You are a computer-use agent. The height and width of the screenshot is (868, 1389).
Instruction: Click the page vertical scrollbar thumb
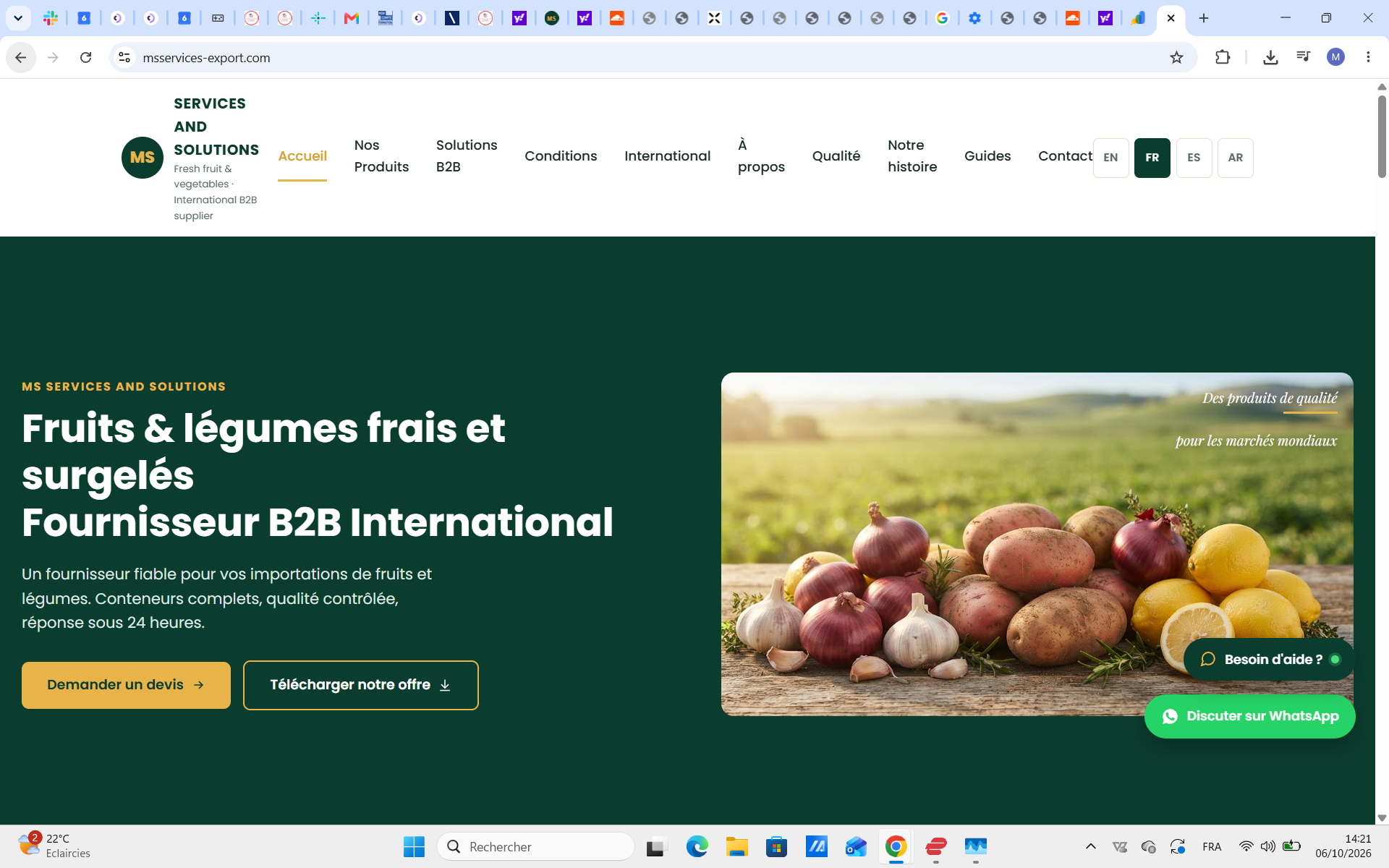(1382, 136)
